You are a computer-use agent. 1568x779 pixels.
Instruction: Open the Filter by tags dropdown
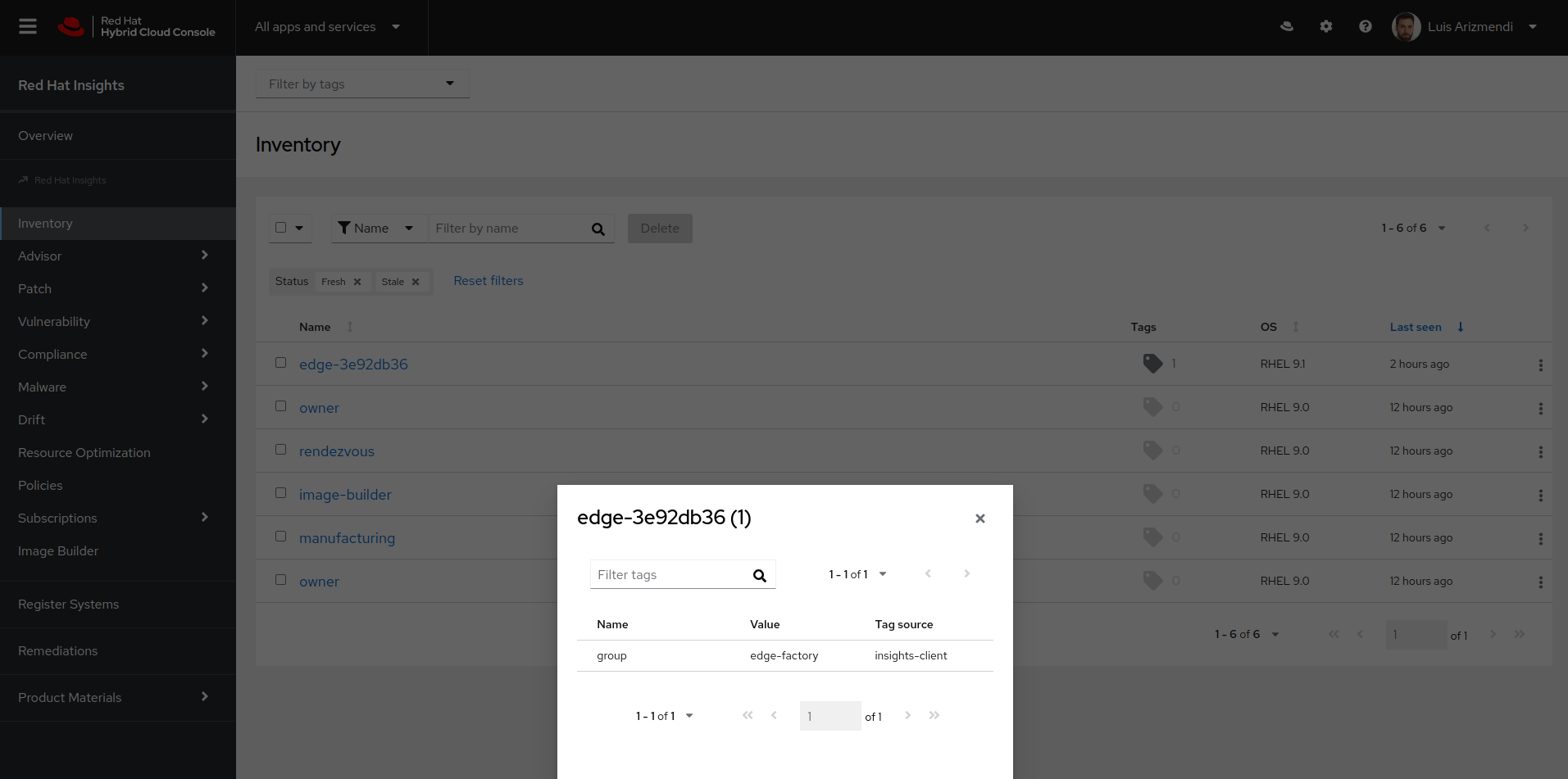(362, 84)
